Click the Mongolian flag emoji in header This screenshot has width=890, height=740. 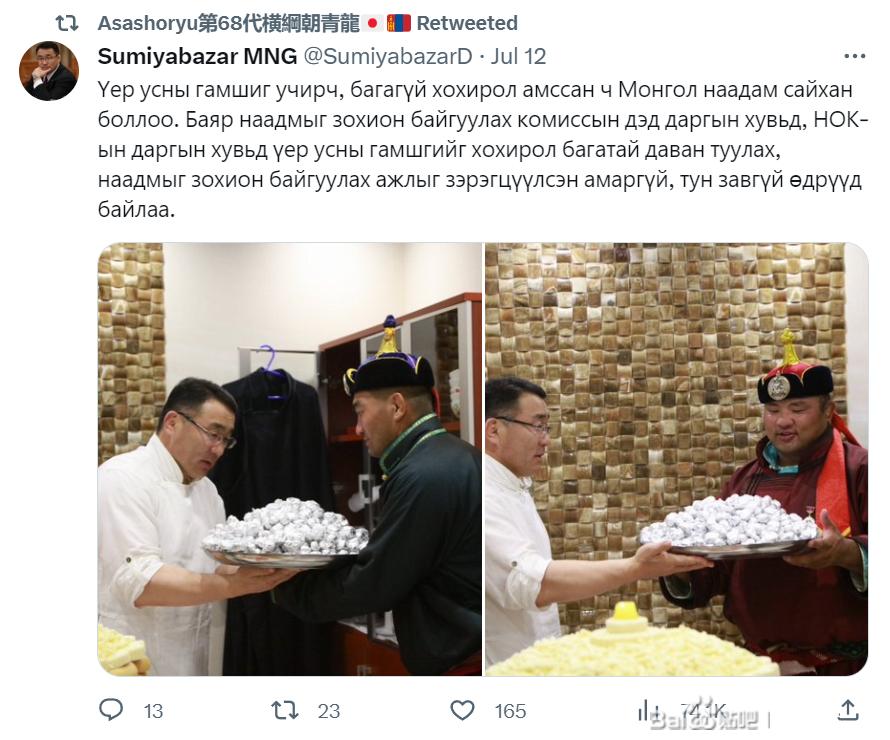(x=398, y=23)
